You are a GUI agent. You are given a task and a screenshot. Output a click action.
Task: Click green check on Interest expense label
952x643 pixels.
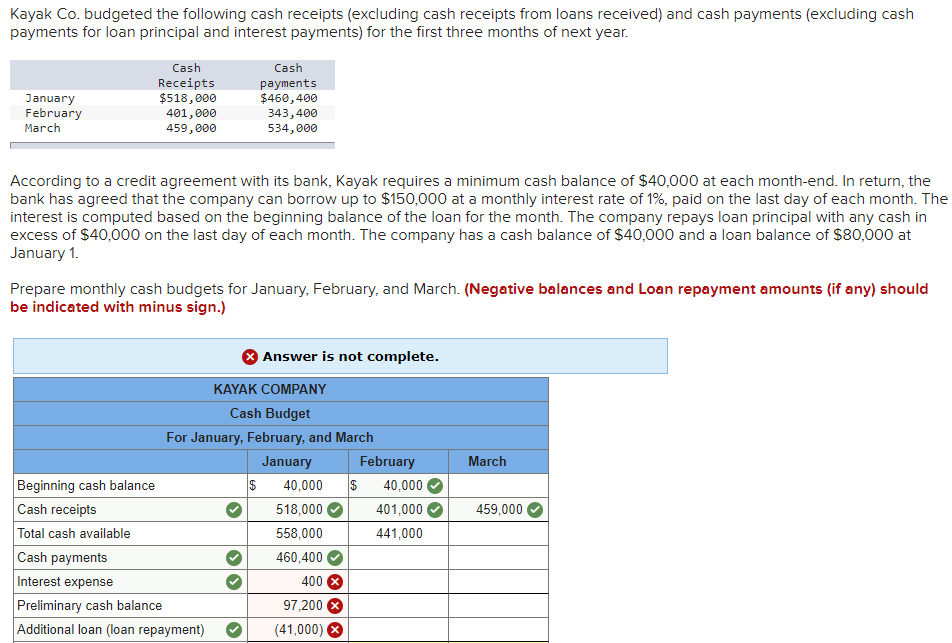click(x=234, y=582)
